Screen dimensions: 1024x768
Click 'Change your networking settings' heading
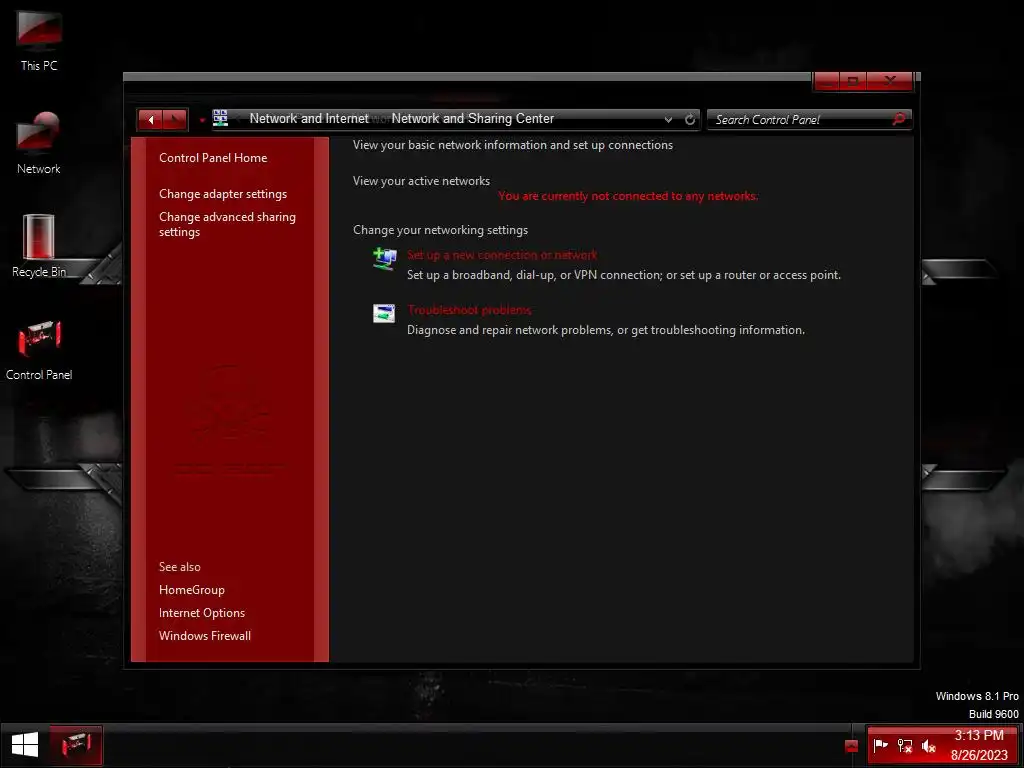pos(440,230)
